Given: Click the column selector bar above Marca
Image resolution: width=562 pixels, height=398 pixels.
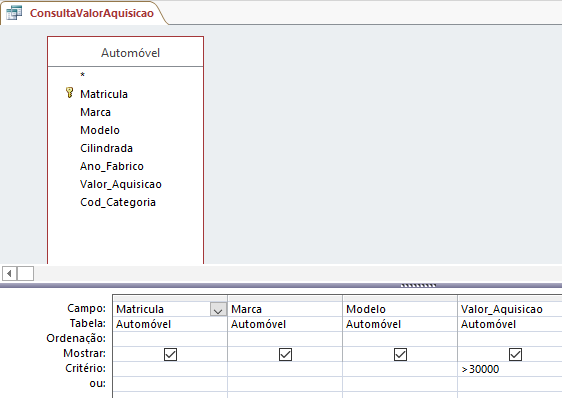Looking at the screenshot, I should point(285,298).
